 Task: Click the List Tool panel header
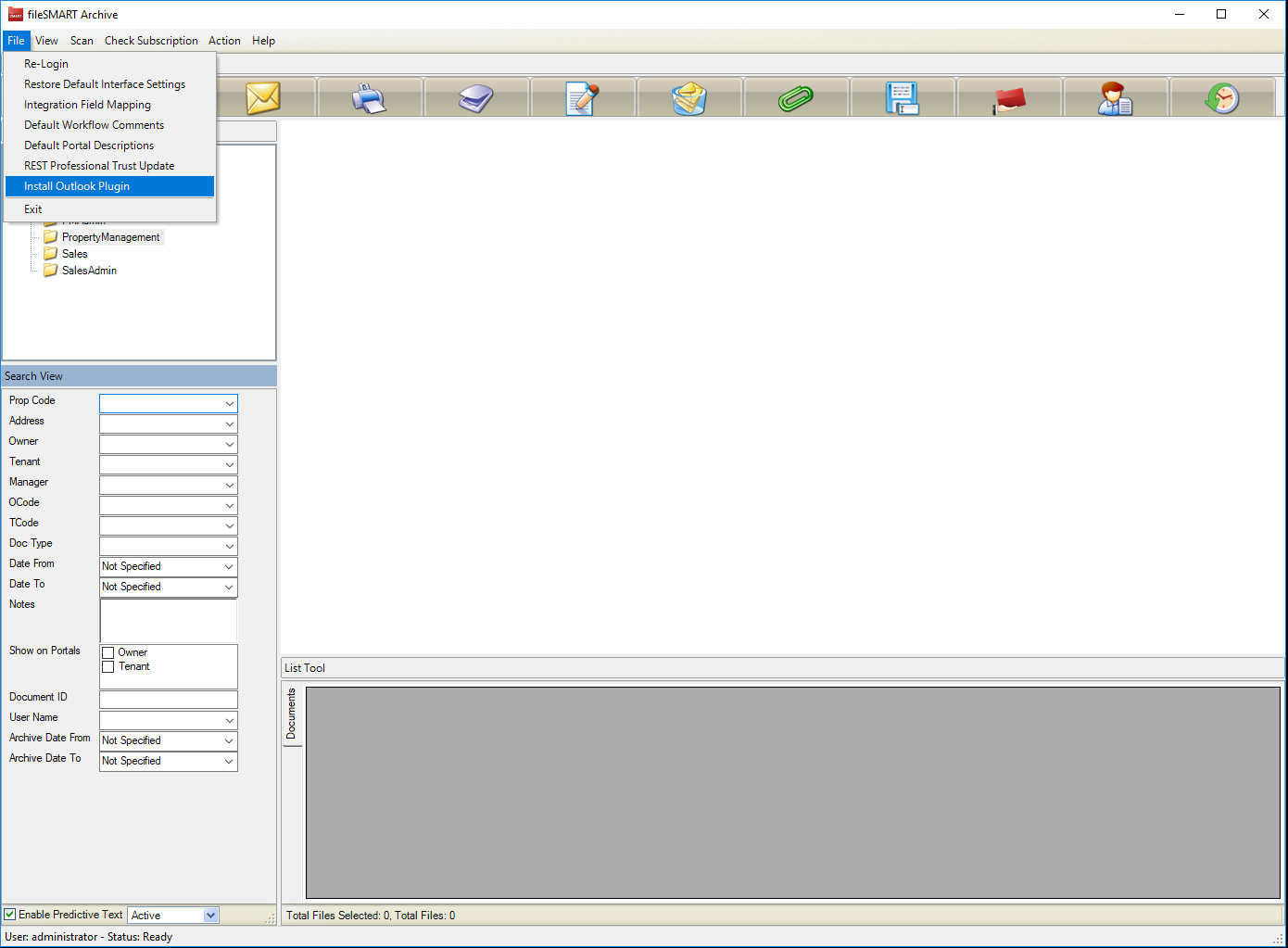pos(782,668)
